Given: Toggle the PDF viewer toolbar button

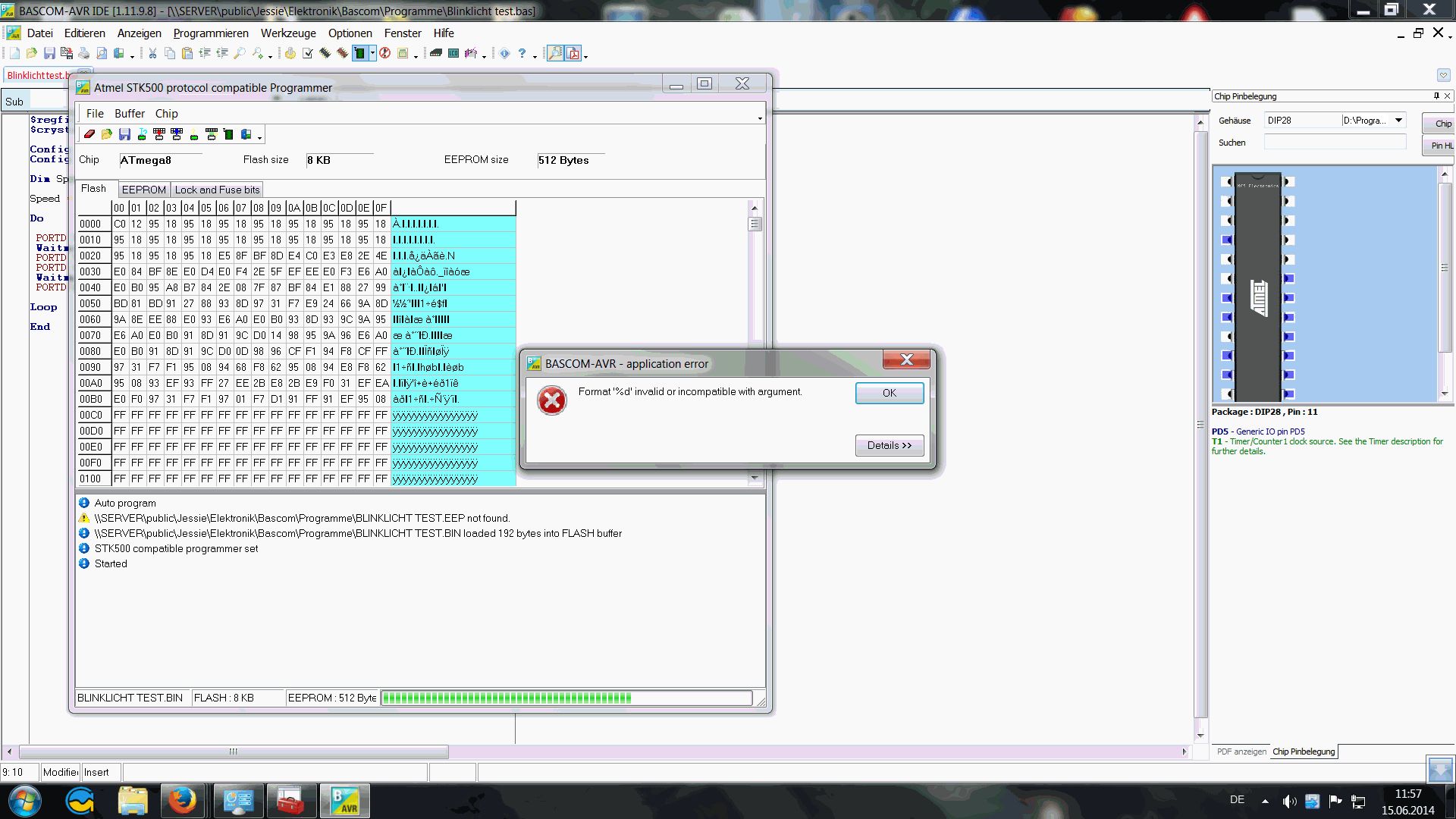Looking at the screenshot, I should coord(573,53).
